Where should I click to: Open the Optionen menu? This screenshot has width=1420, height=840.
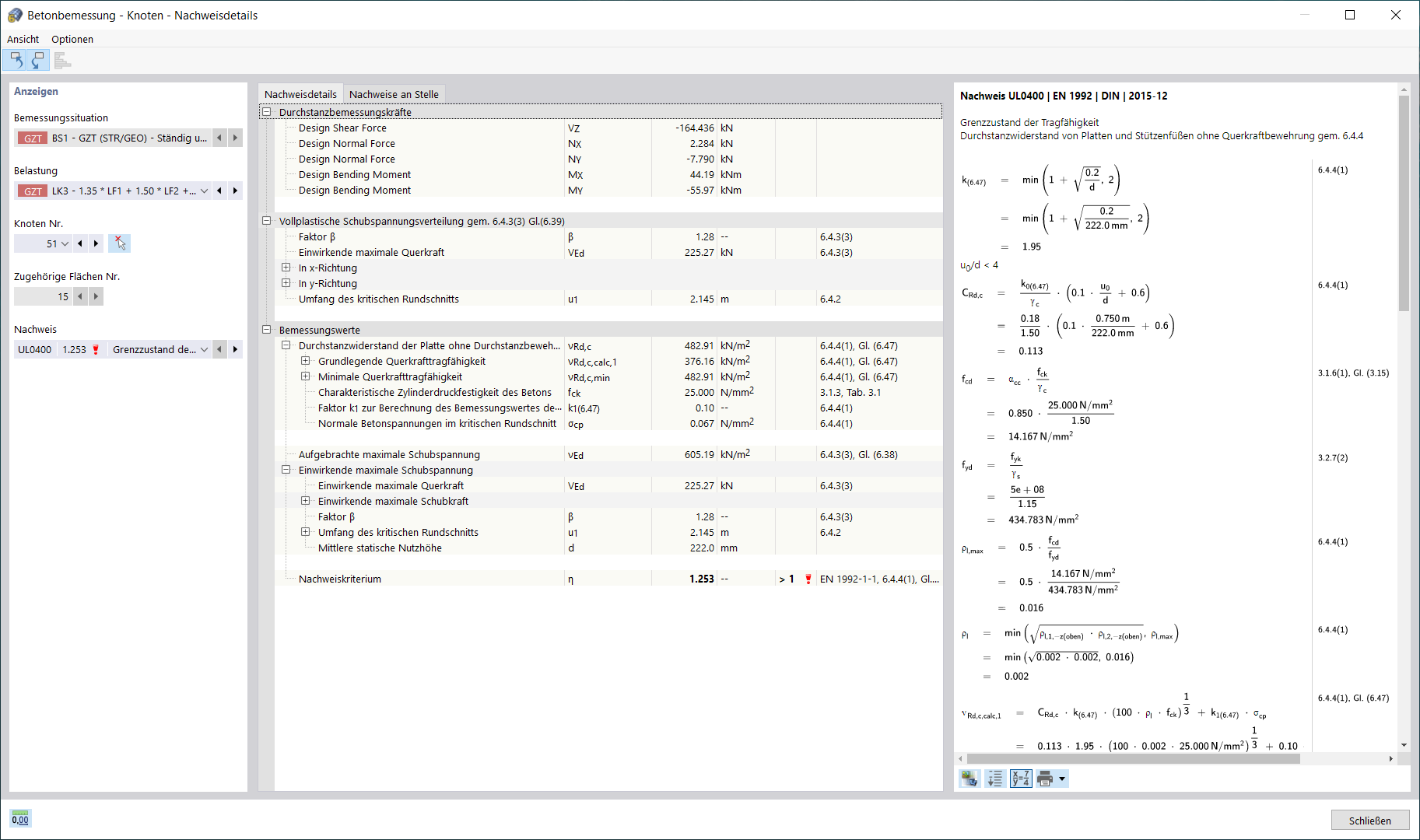[72, 39]
